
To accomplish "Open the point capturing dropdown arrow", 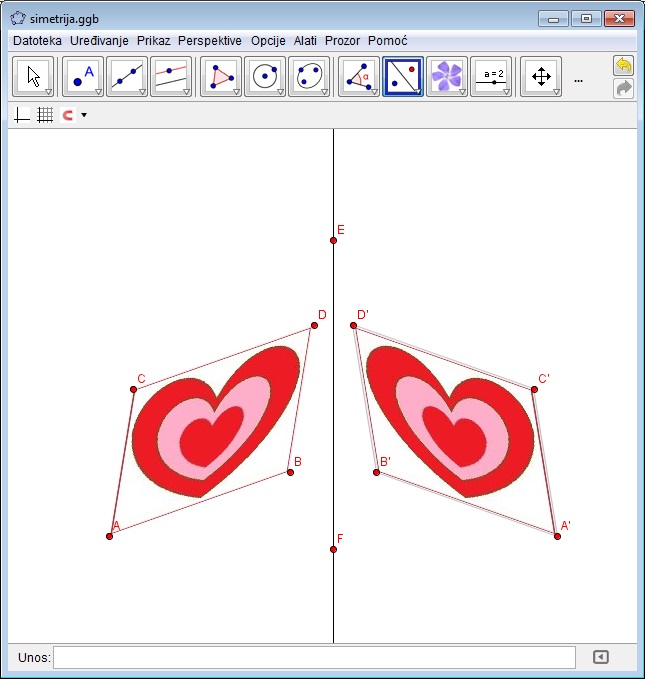I will click(x=84, y=115).
